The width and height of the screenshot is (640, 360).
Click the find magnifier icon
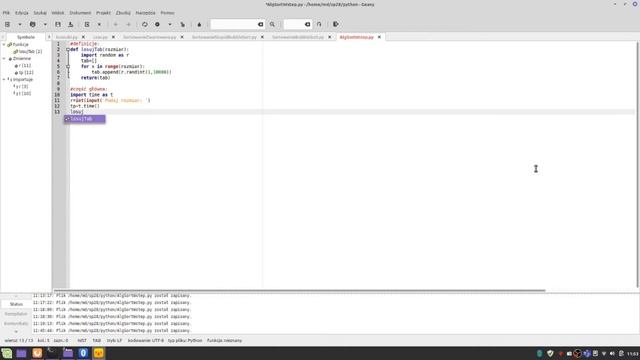click(x=272, y=24)
